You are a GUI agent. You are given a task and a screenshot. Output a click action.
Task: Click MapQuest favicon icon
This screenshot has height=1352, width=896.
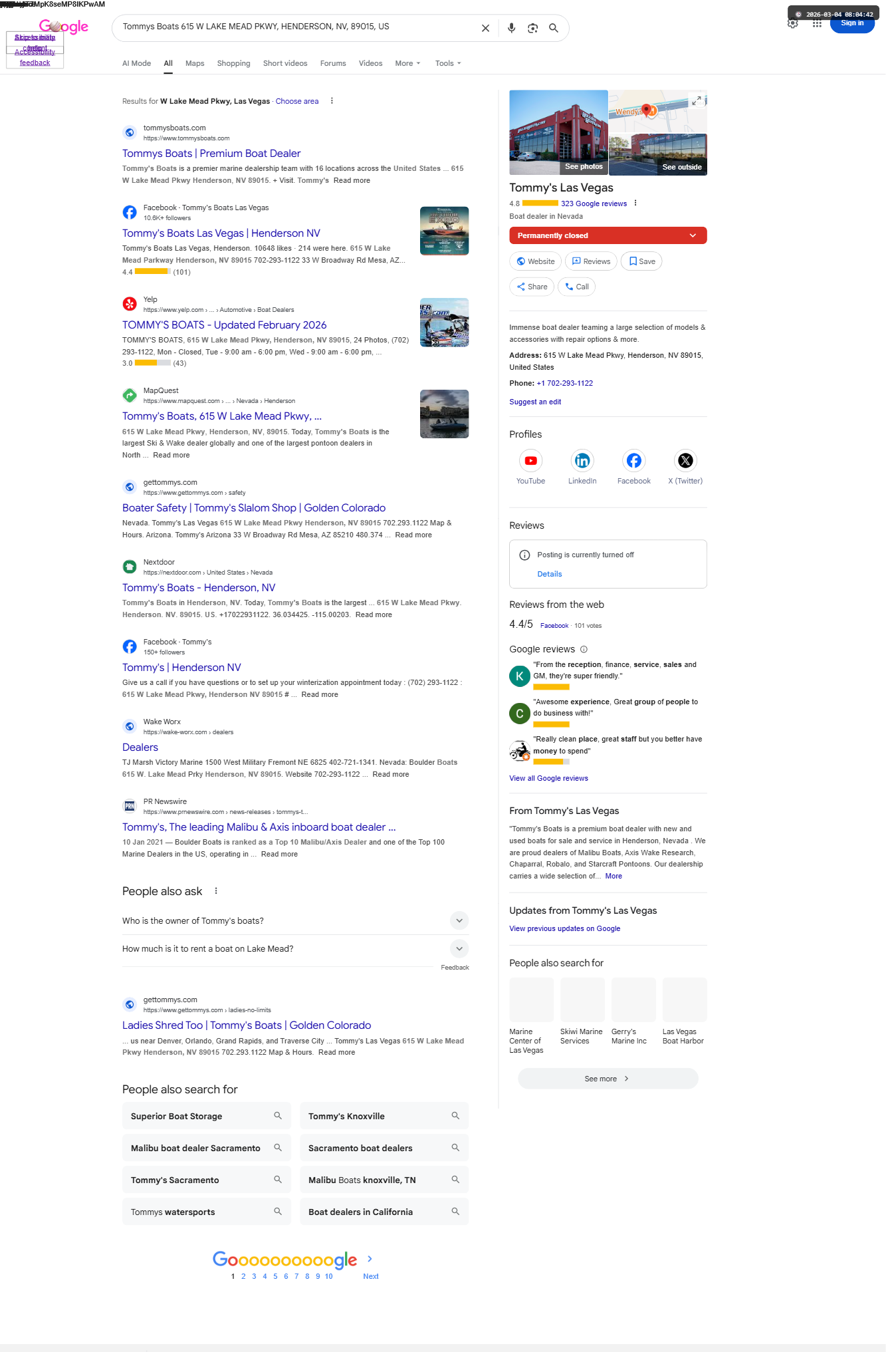(x=130, y=395)
